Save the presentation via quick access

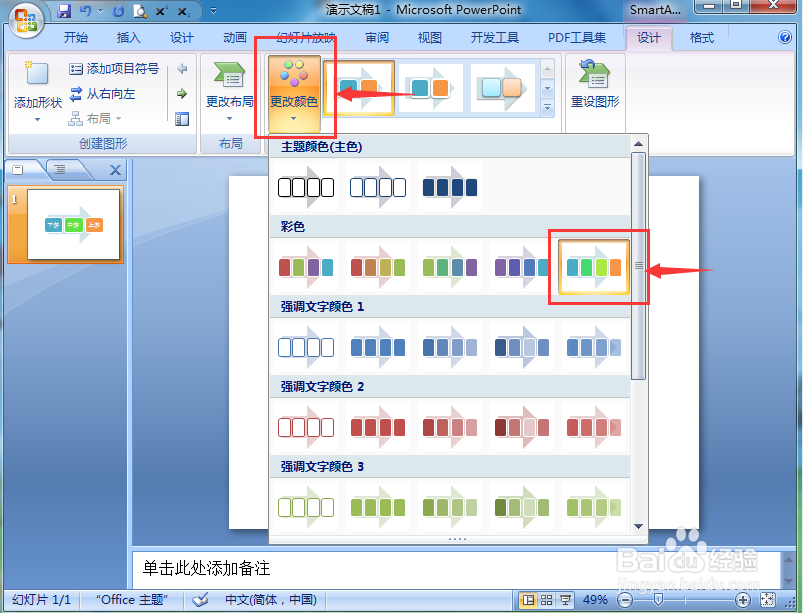(65, 11)
